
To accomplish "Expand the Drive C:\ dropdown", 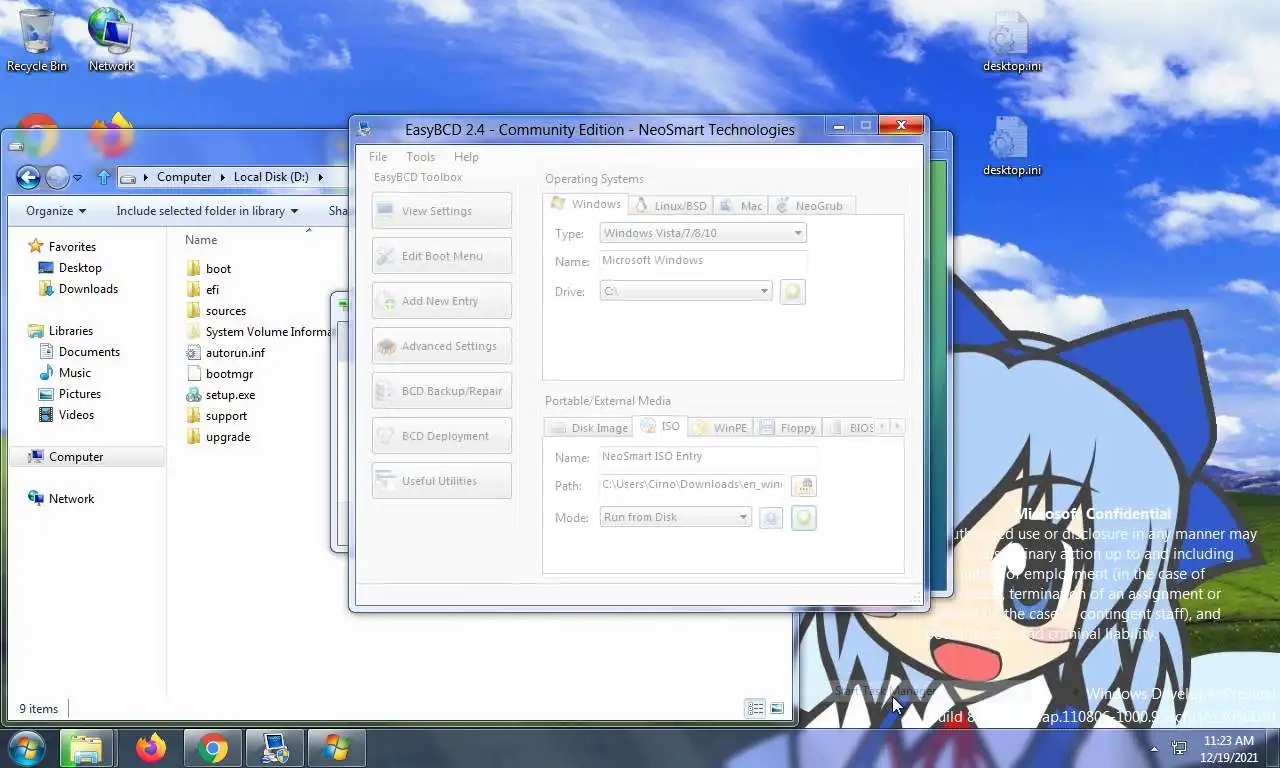I will (686, 291).
